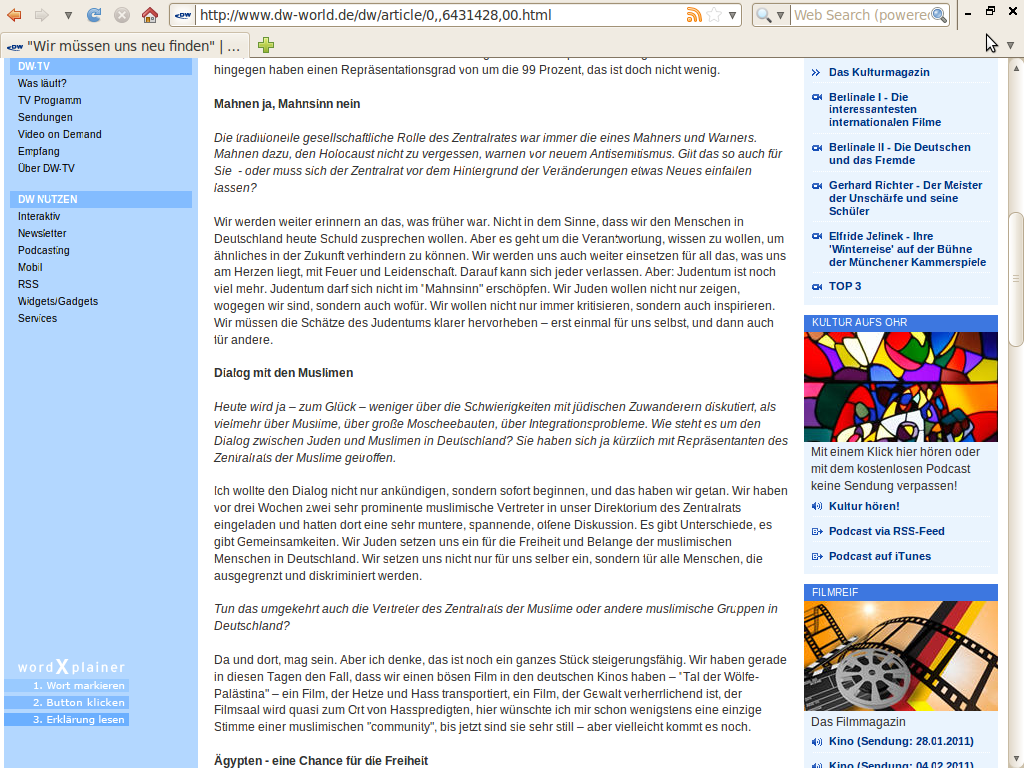The height and width of the screenshot is (768, 1024).
Task: Go to the Home page icon
Action: (150, 15)
